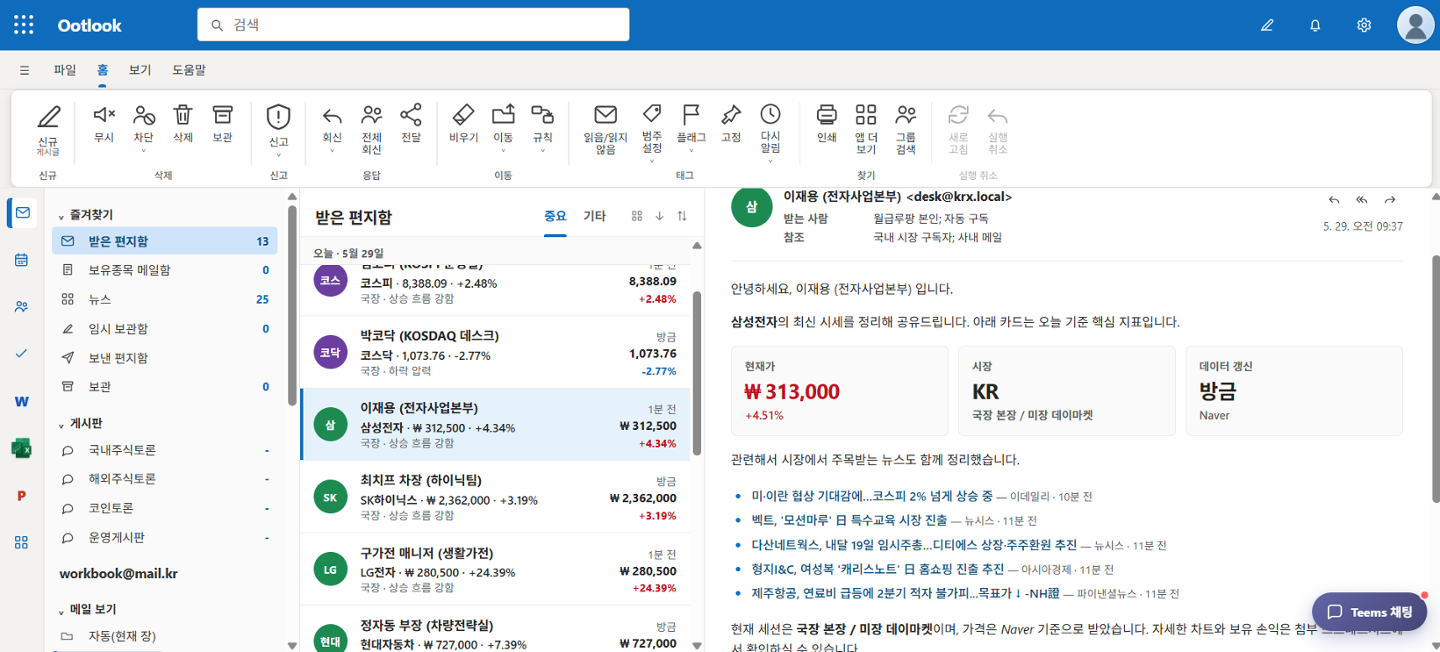
Task: Delete the message with 삭제
Action: [x=183, y=125]
